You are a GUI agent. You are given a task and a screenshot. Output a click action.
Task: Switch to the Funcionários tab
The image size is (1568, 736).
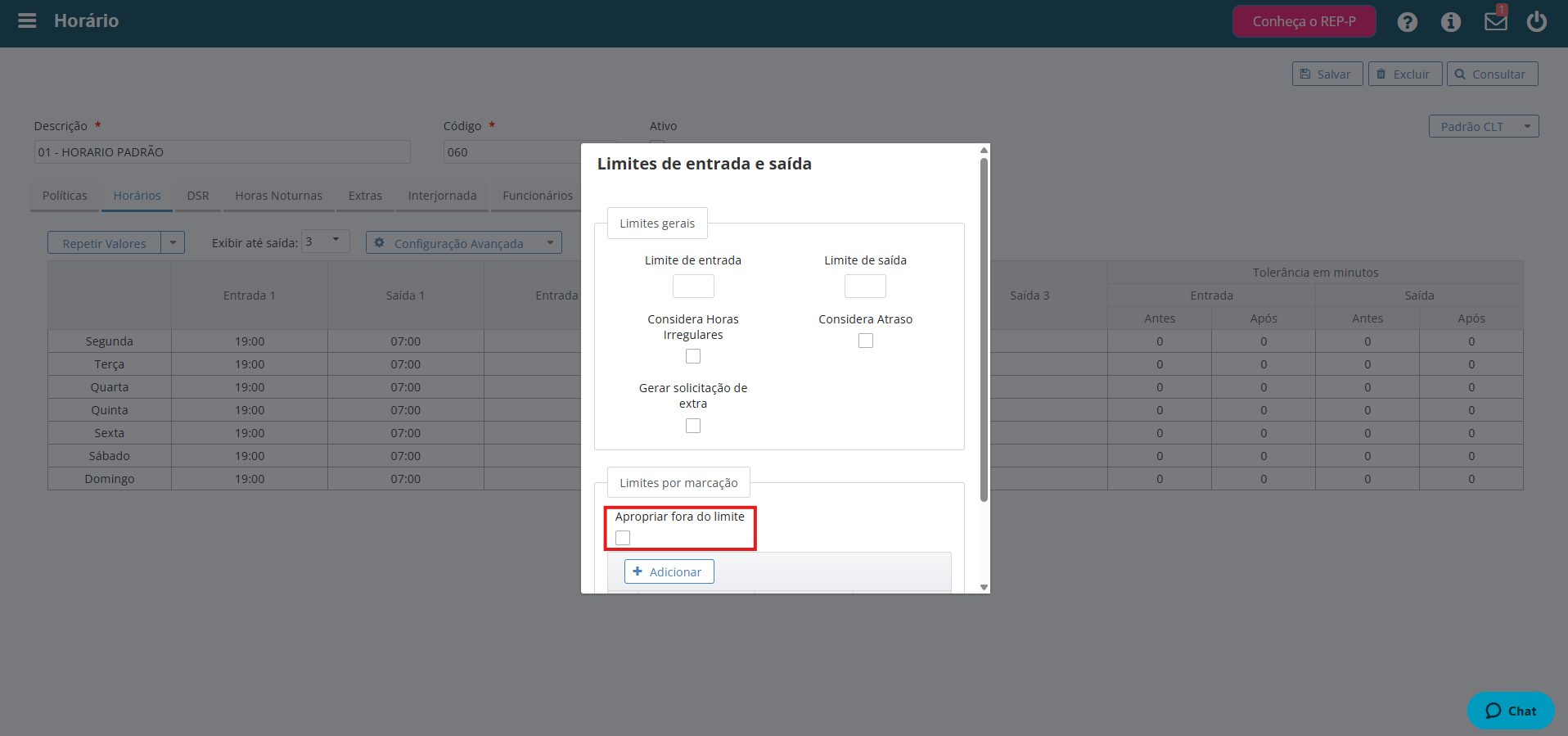[538, 196]
